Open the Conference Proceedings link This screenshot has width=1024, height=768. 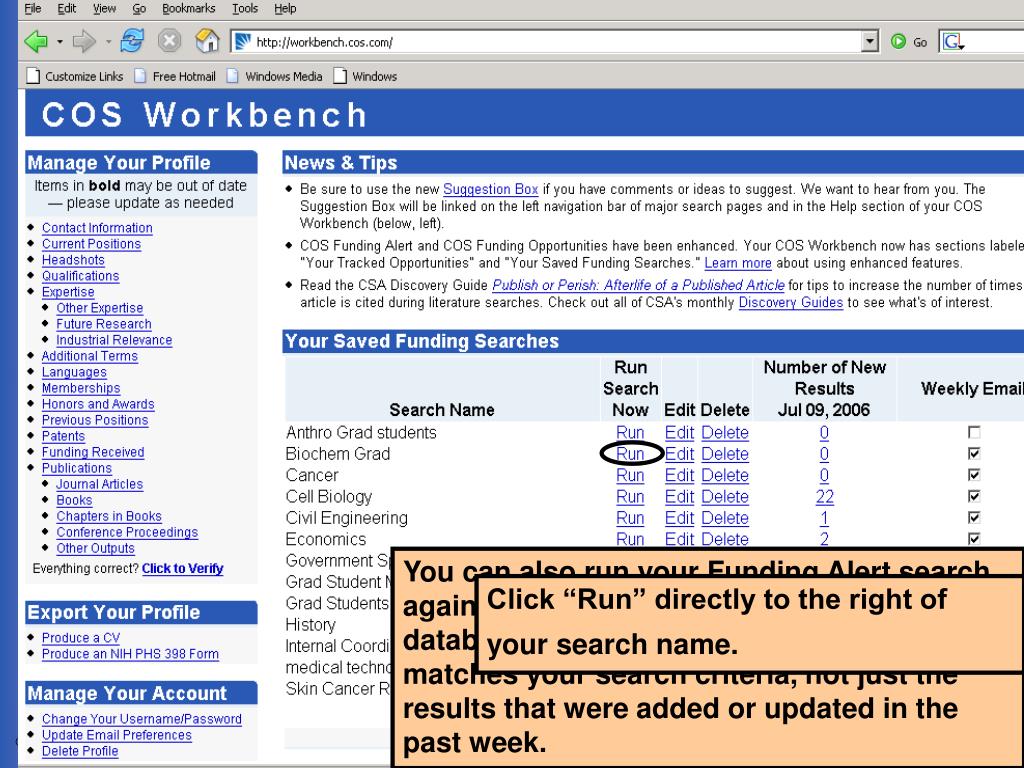point(127,532)
